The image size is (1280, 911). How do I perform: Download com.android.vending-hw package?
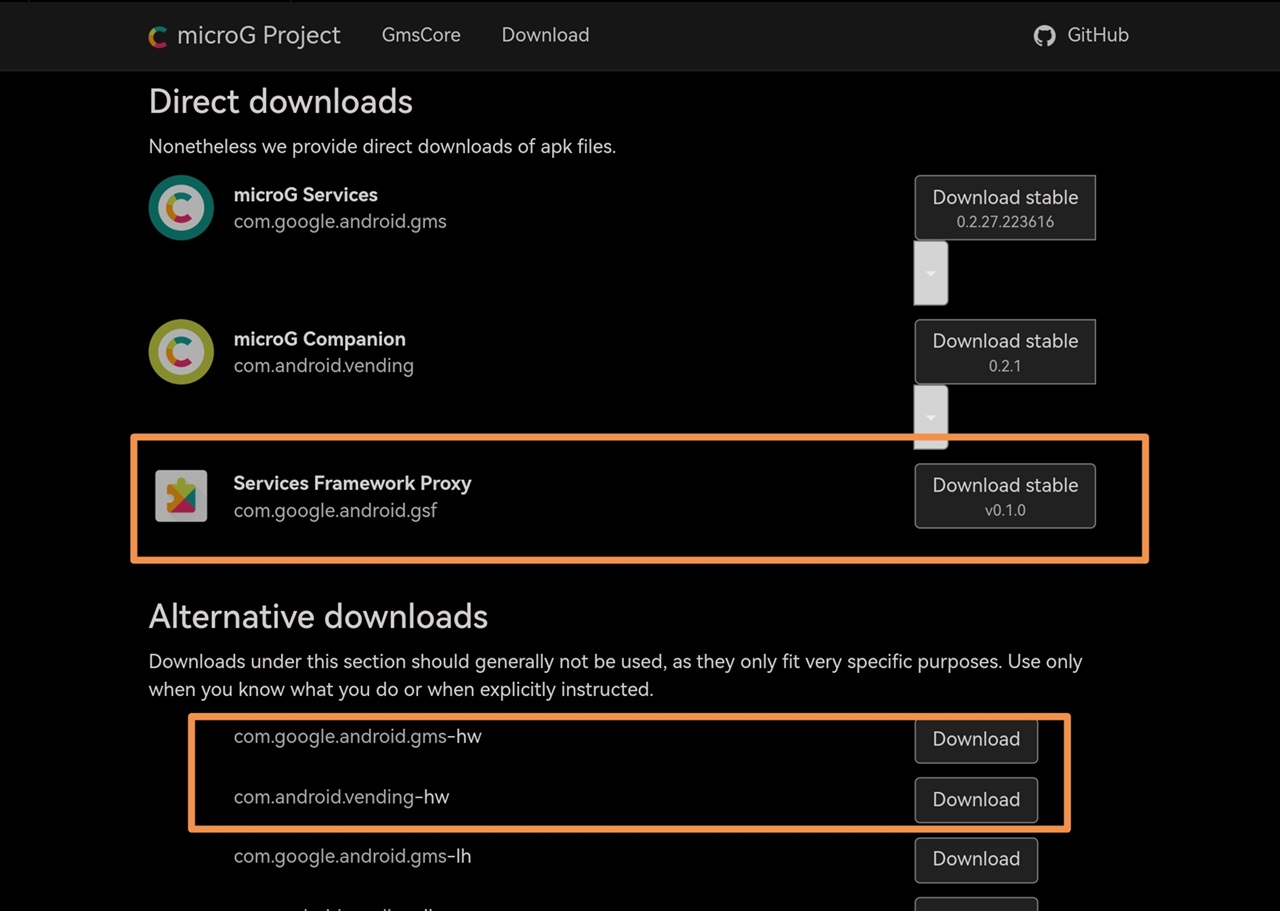tap(976, 800)
